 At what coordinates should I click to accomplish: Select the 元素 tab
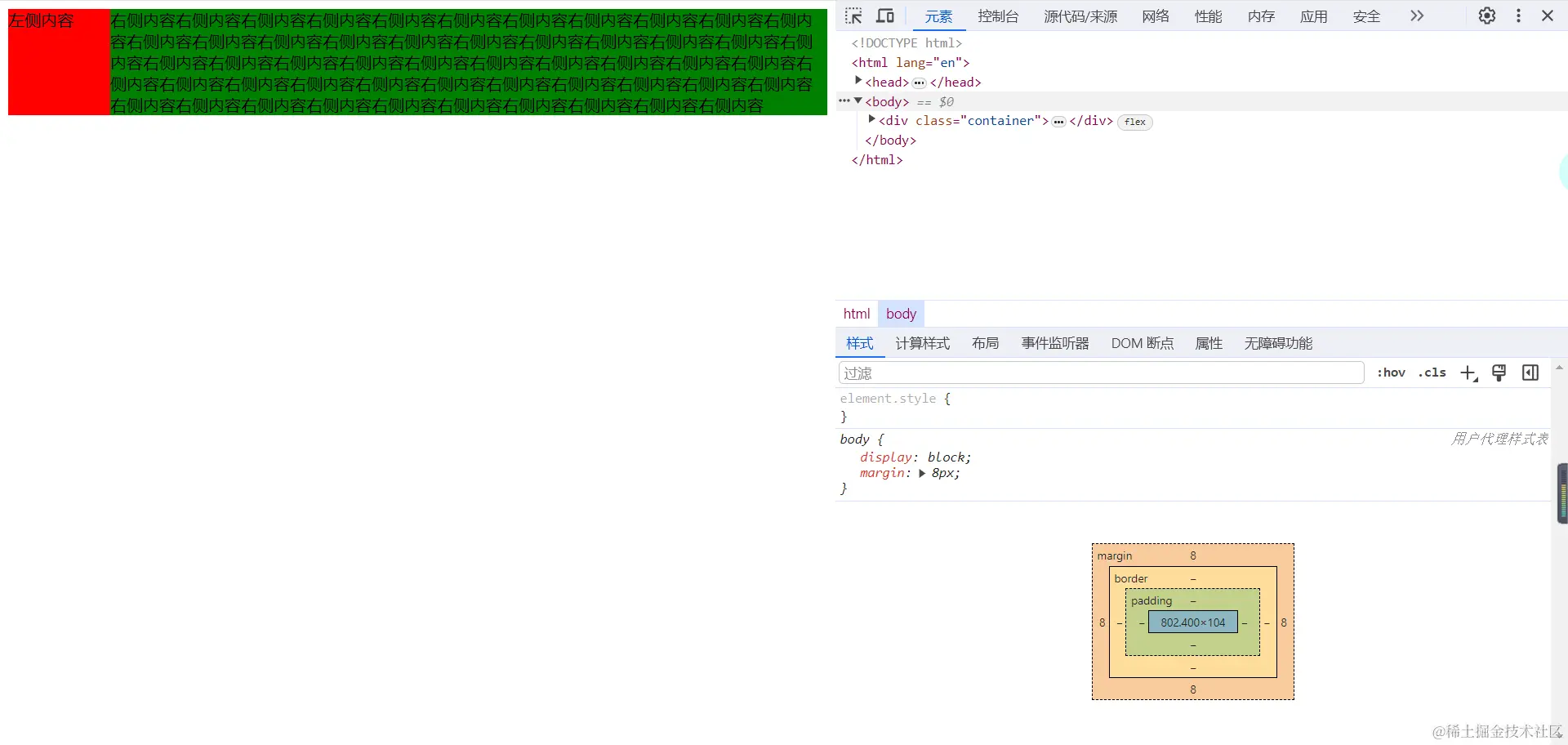[938, 16]
